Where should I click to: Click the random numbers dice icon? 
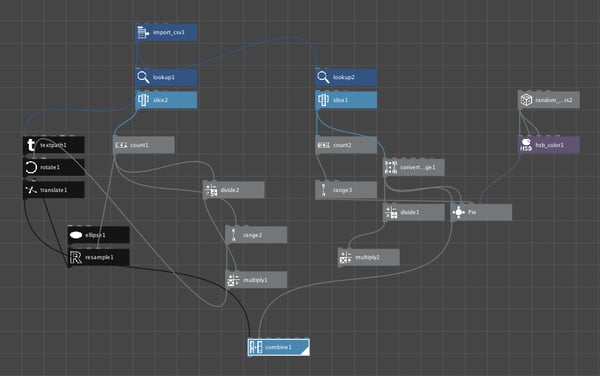click(x=526, y=100)
